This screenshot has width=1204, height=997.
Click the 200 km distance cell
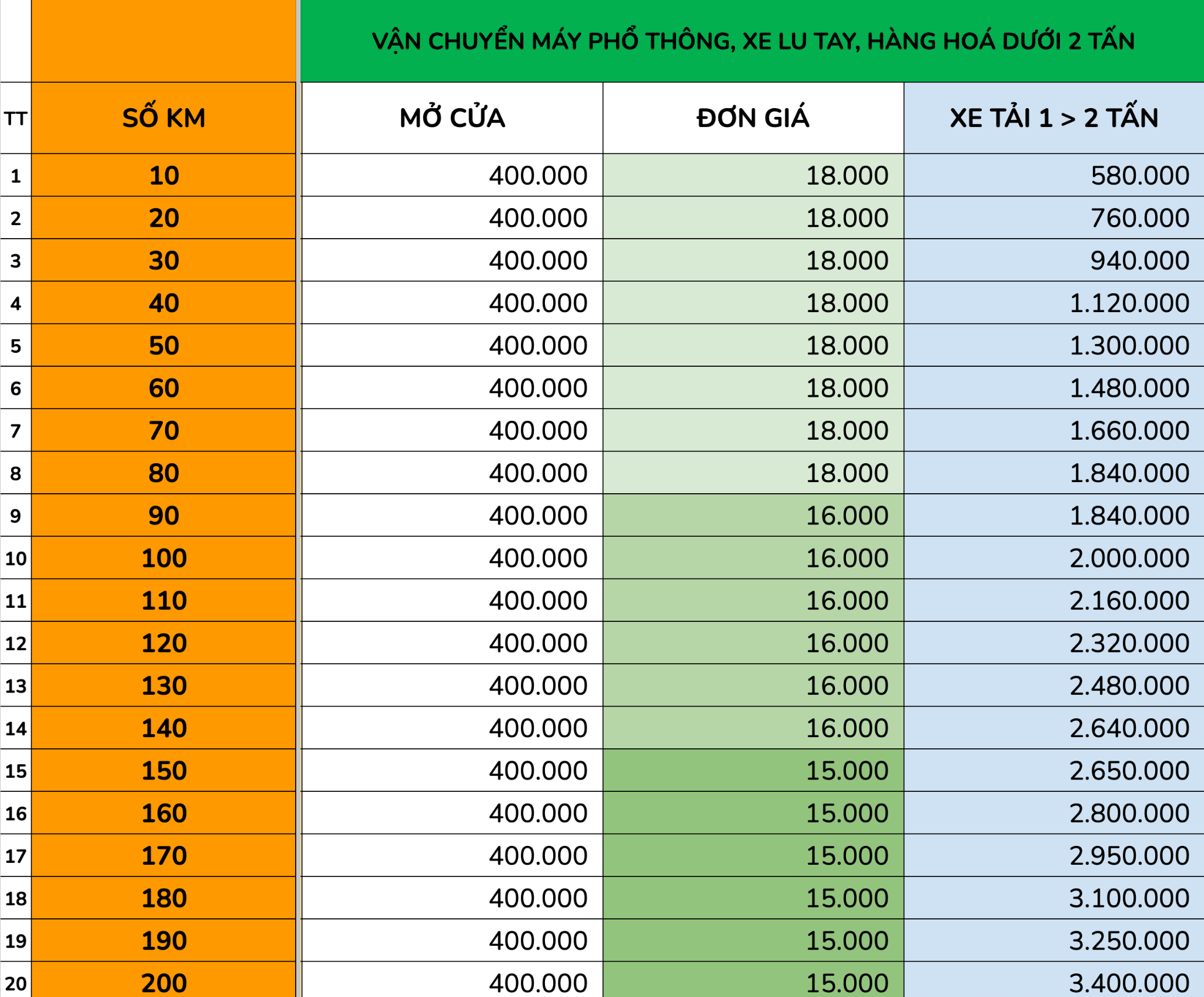tap(163, 983)
